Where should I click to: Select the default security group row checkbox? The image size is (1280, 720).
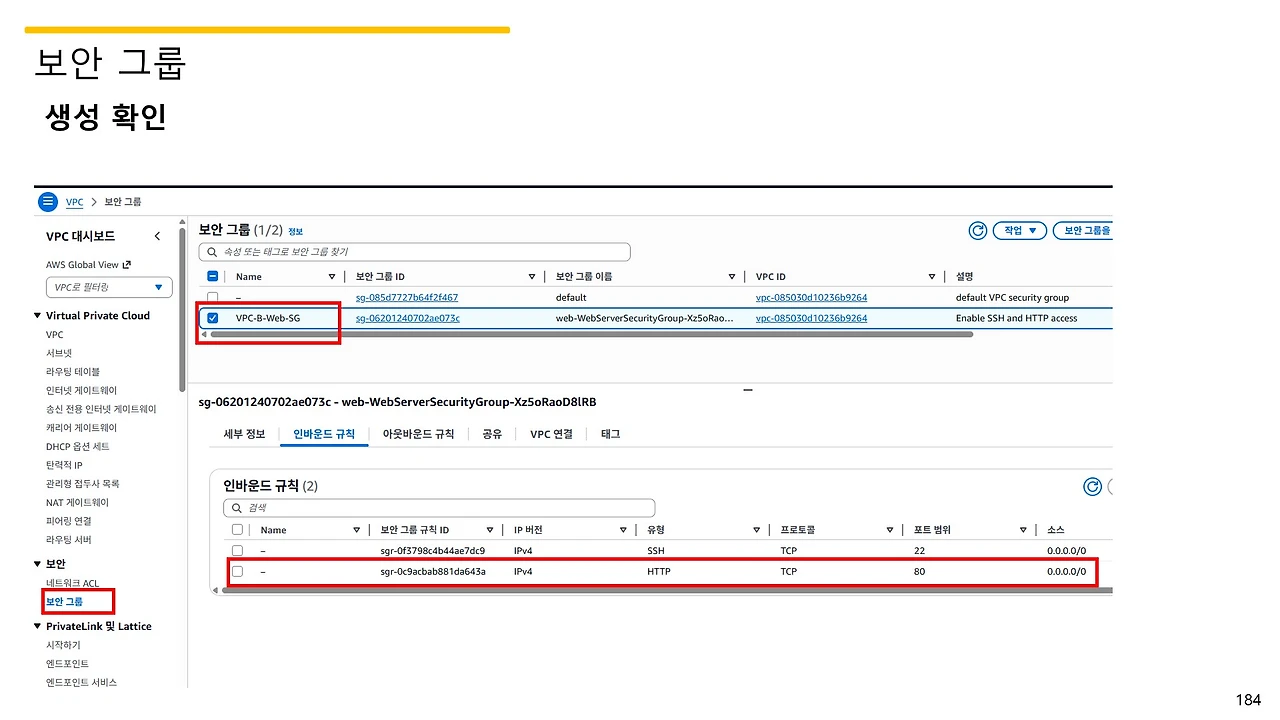(212, 298)
